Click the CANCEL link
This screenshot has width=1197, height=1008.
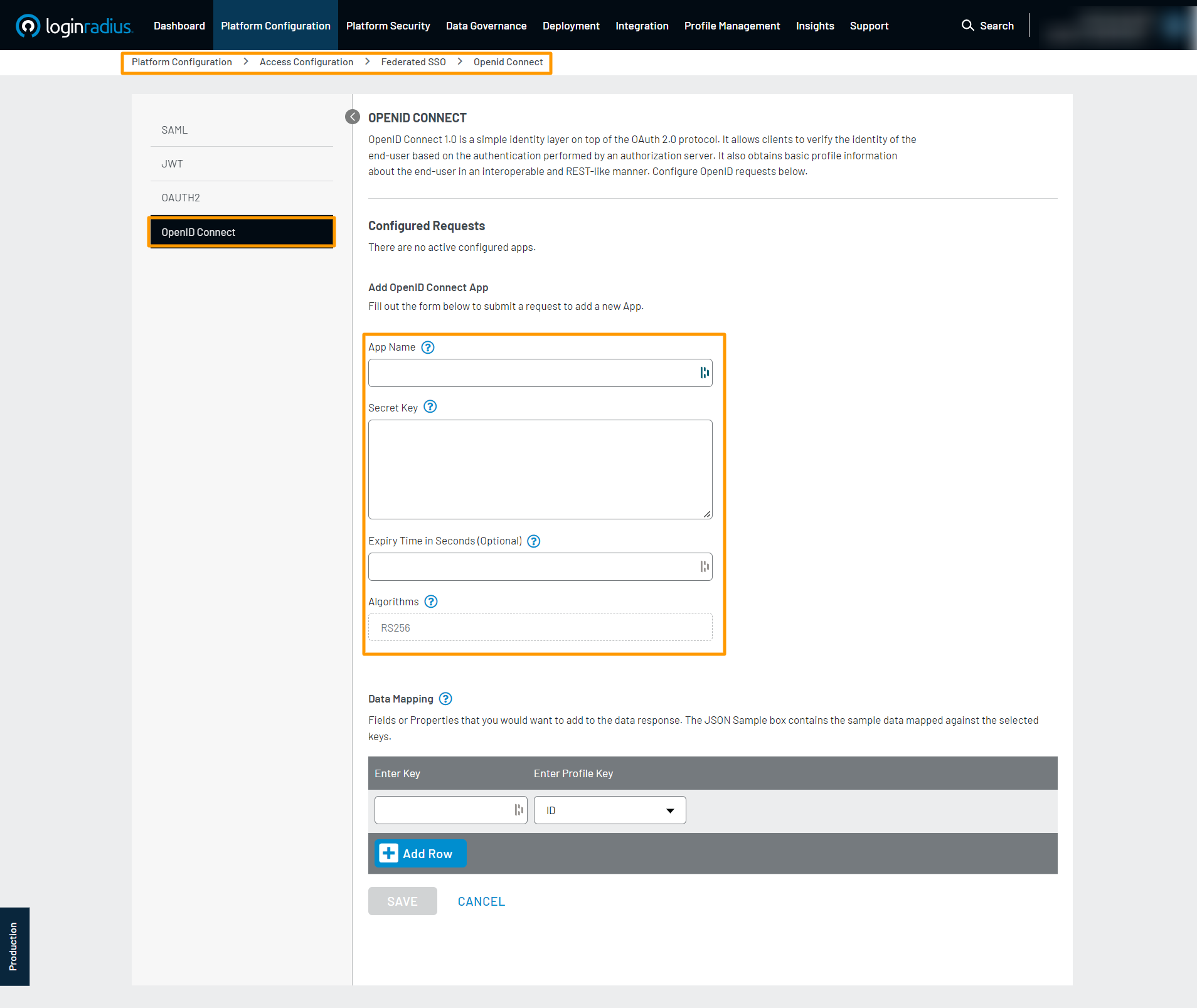(481, 901)
